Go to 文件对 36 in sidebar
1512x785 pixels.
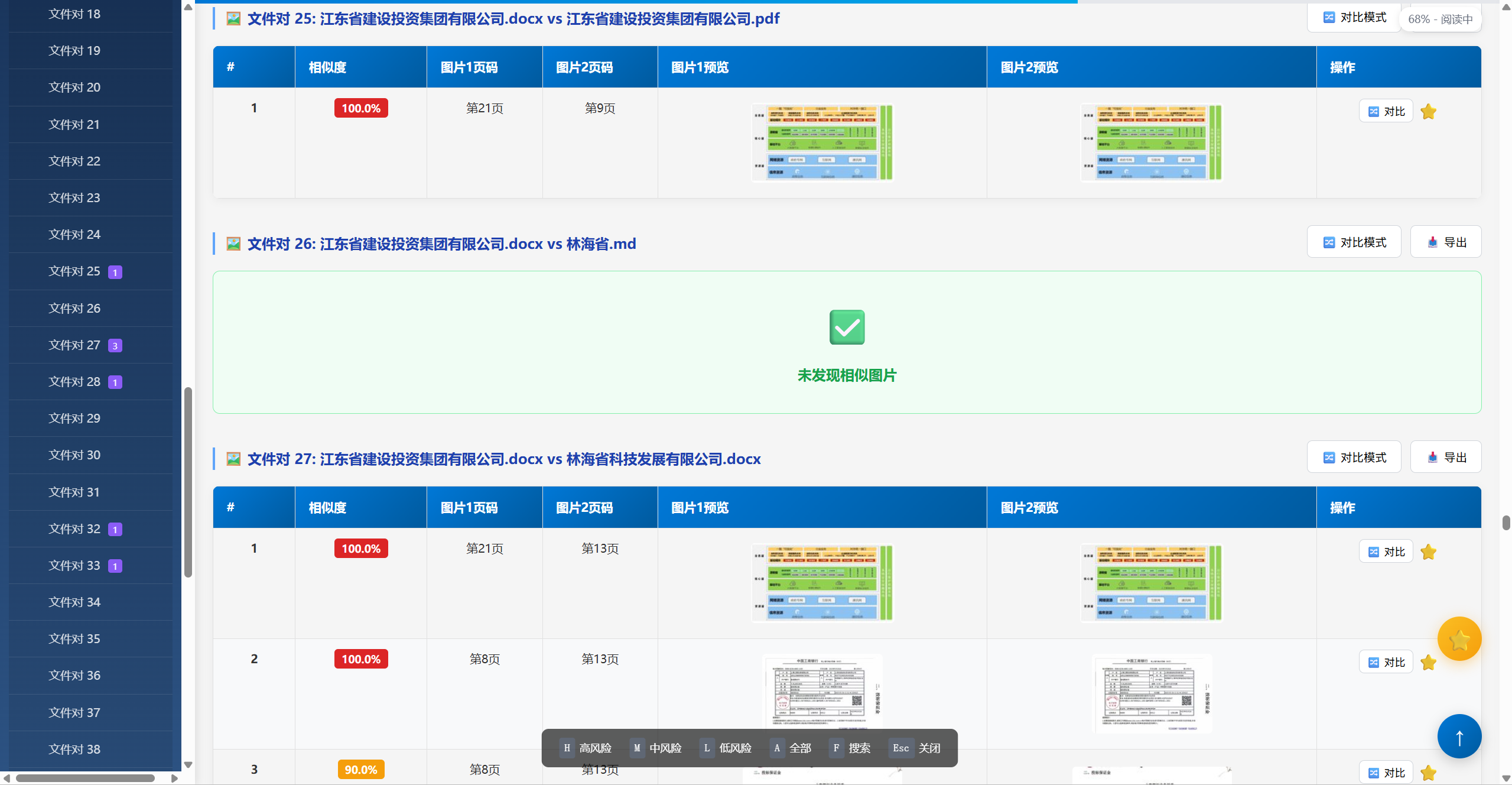tap(91, 676)
